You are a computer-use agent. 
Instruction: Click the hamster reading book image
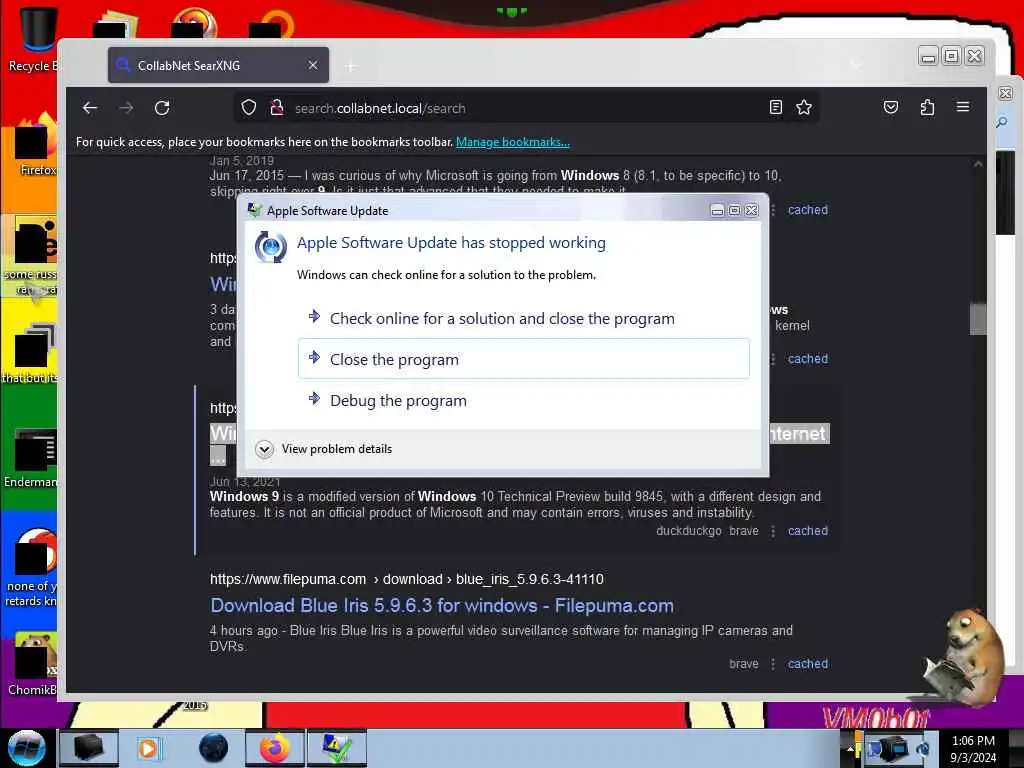pyautogui.click(x=963, y=656)
